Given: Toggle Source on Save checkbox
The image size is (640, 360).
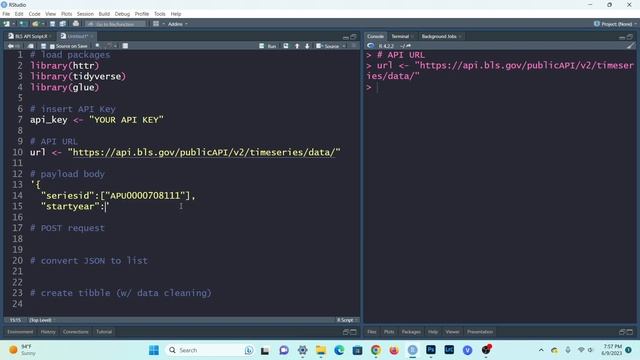Looking at the screenshot, I should pyautogui.click(x=52, y=46).
